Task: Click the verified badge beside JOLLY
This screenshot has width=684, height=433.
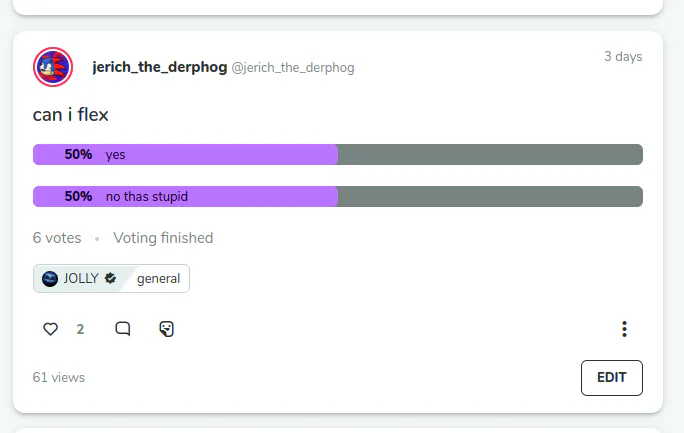Action: coord(110,279)
